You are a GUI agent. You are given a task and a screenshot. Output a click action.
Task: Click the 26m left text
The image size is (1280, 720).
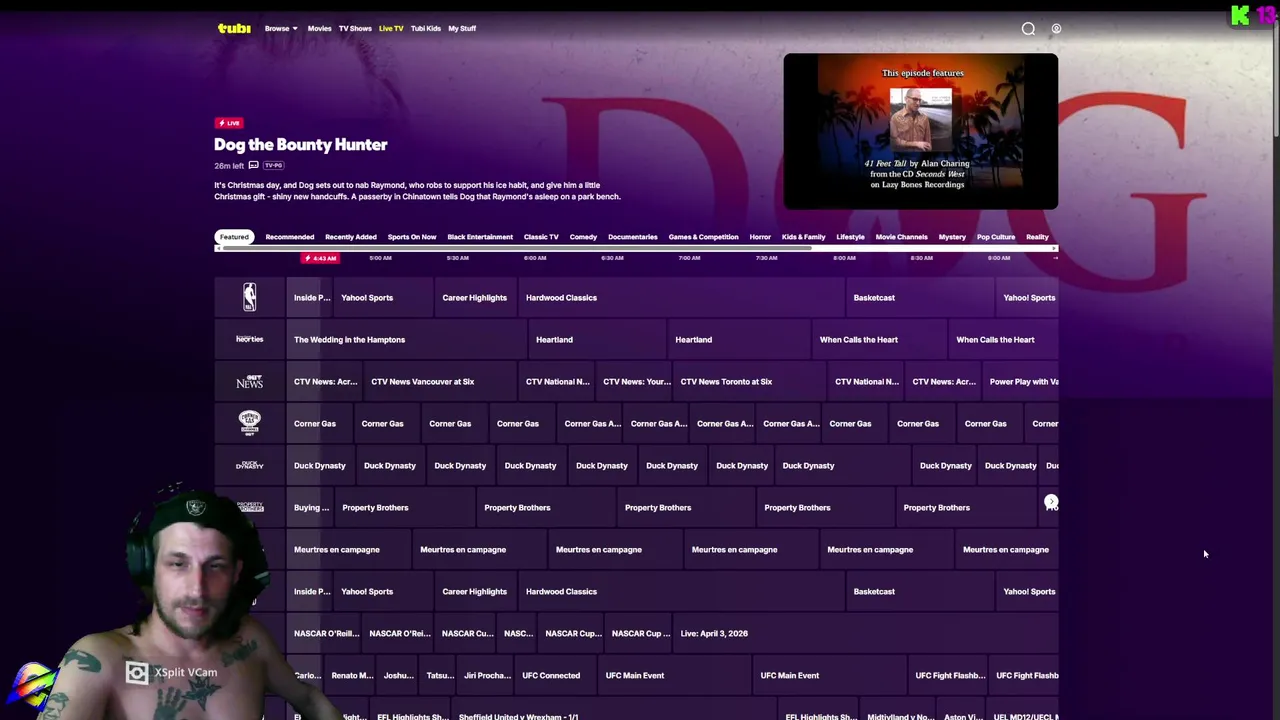click(x=229, y=166)
